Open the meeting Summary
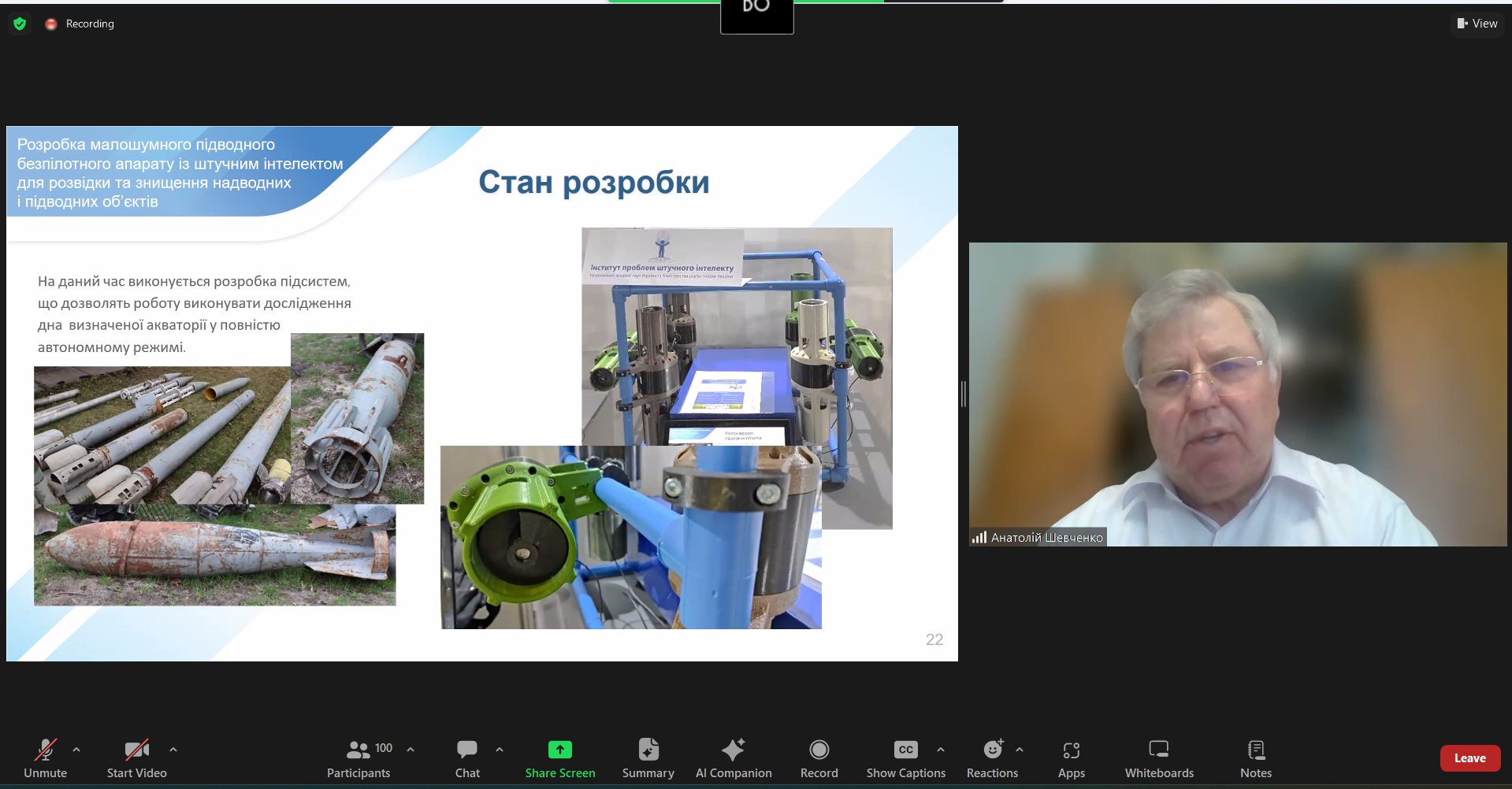 (648, 758)
